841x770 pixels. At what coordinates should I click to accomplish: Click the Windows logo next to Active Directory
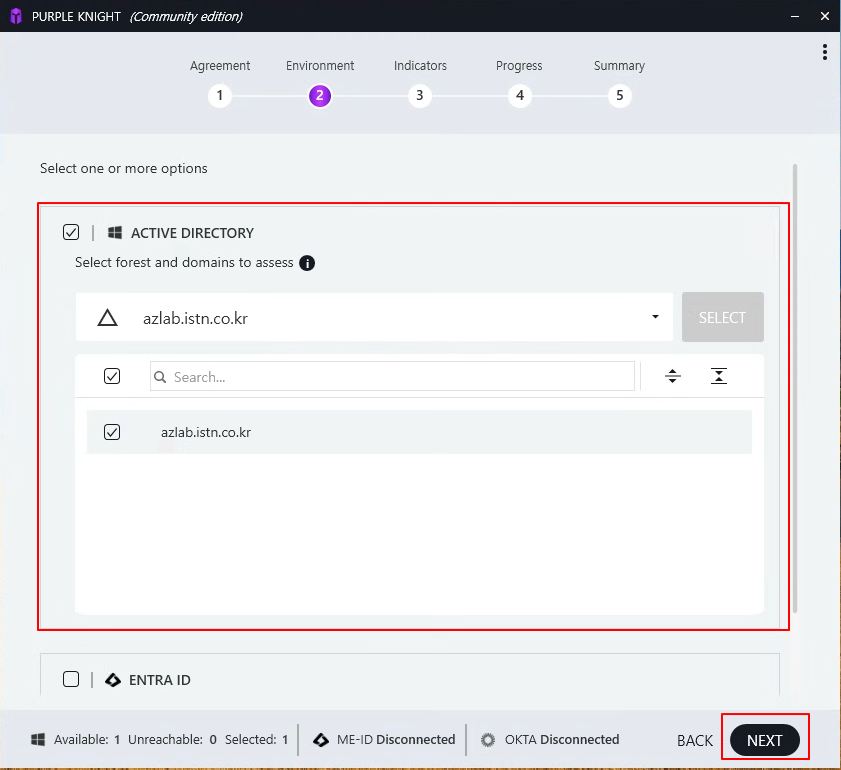click(115, 233)
